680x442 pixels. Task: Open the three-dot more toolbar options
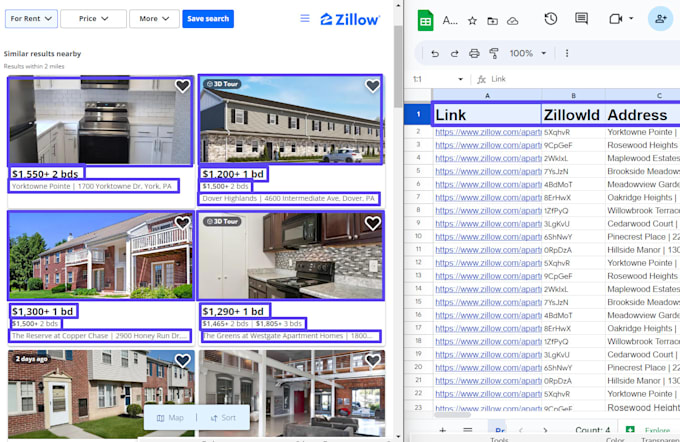(566, 53)
